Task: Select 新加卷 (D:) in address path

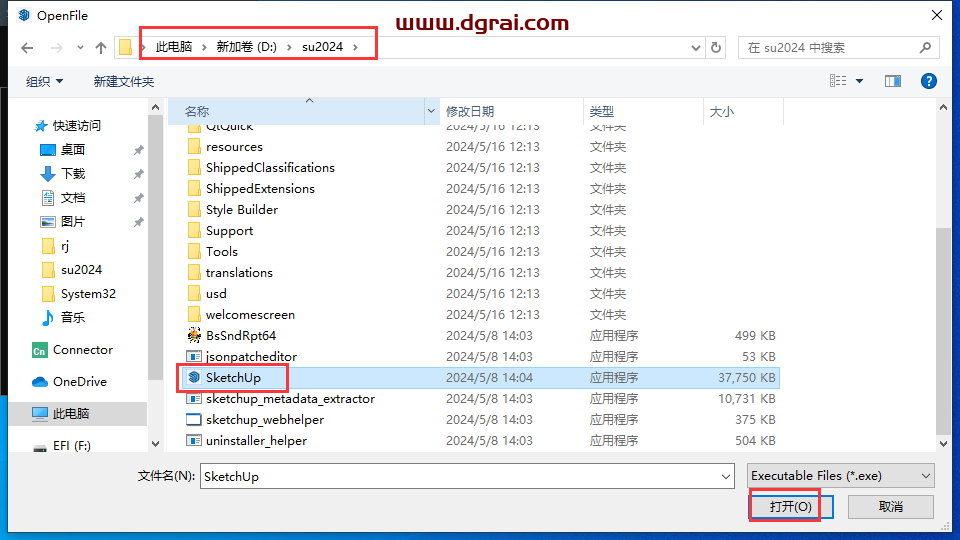Action: tap(247, 47)
